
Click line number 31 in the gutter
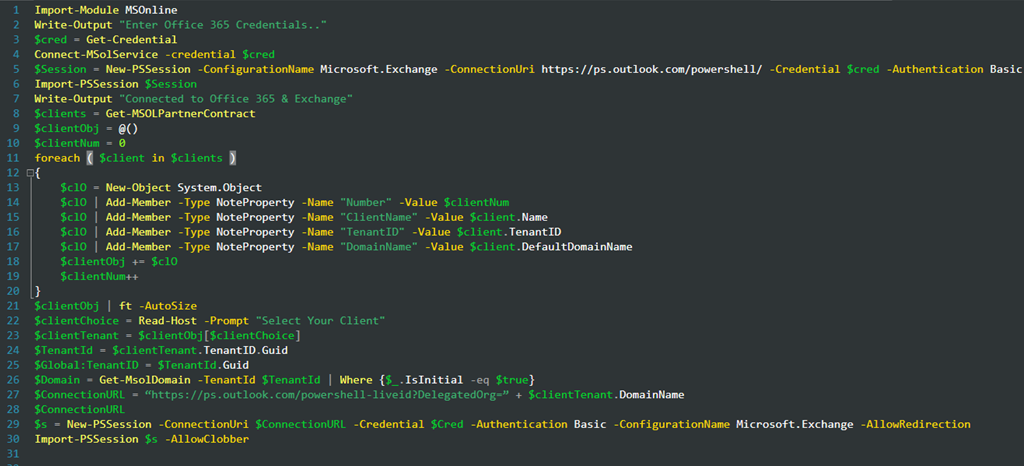[x=13, y=454]
